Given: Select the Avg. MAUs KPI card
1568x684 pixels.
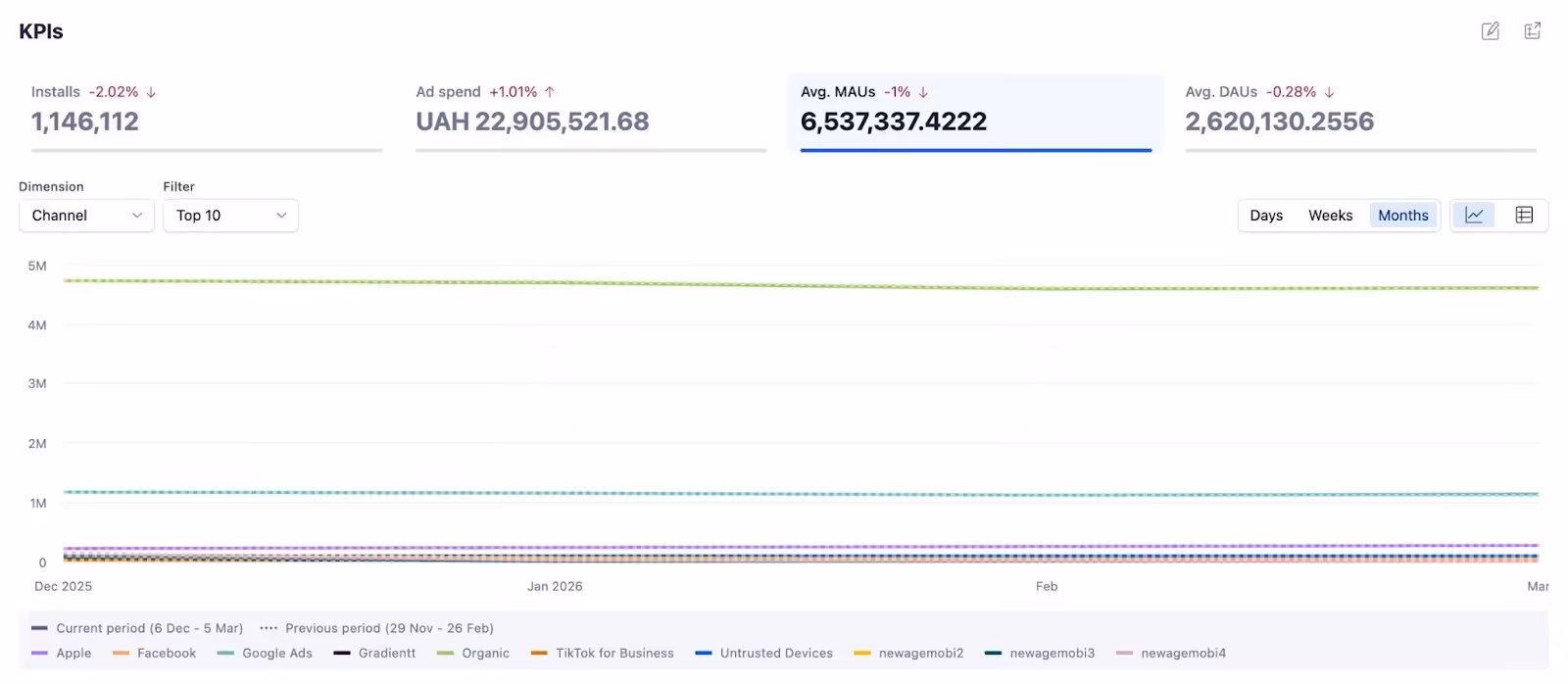Looking at the screenshot, I should click(x=976, y=115).
